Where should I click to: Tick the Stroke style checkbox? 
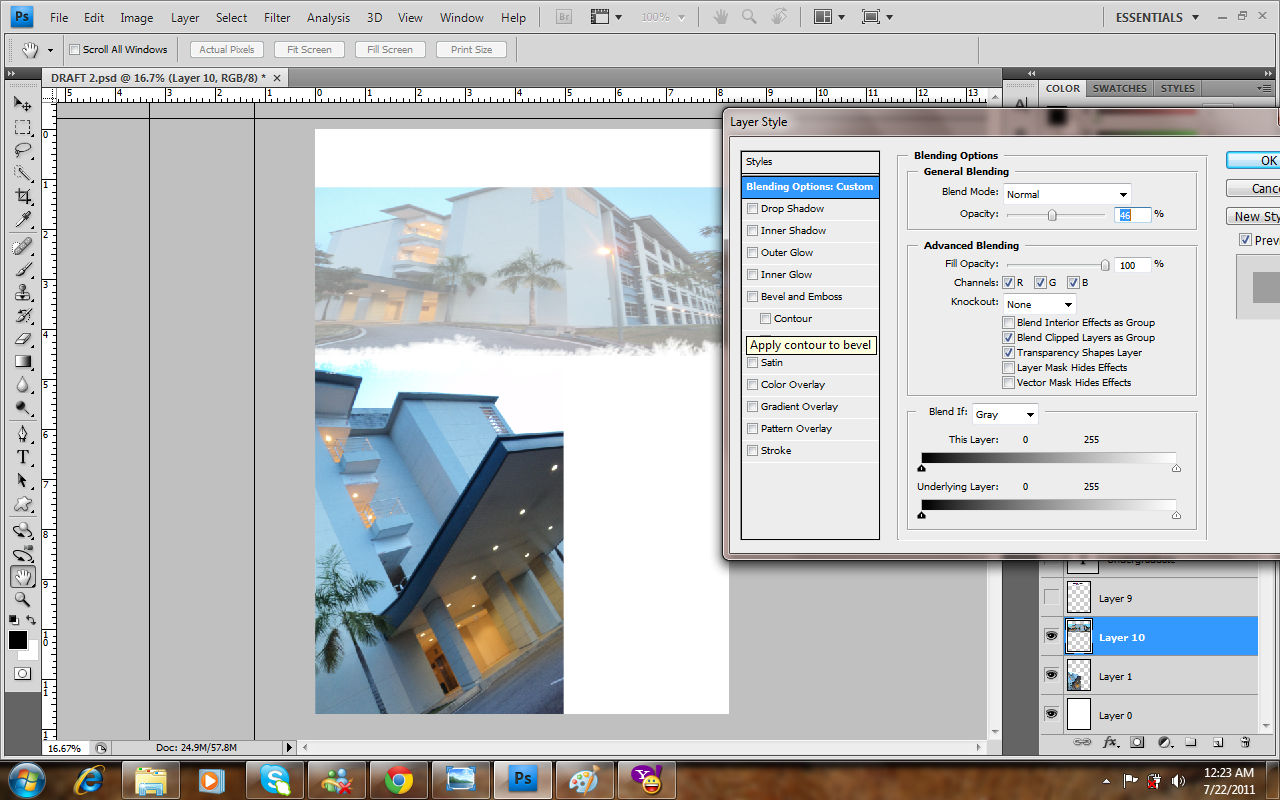pos(752,451)
